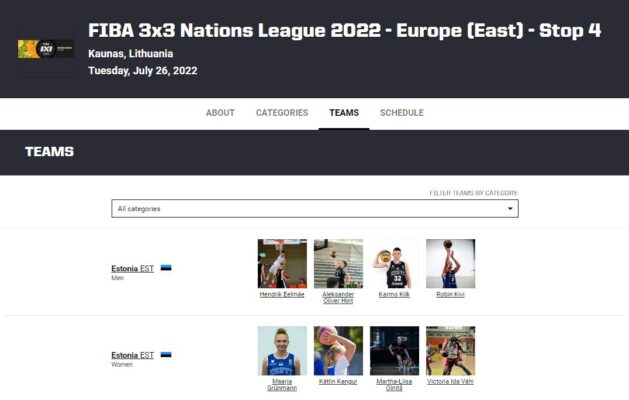
Task: Click Estonia flag icon in Men row
Action: click(x=166, y=268)
